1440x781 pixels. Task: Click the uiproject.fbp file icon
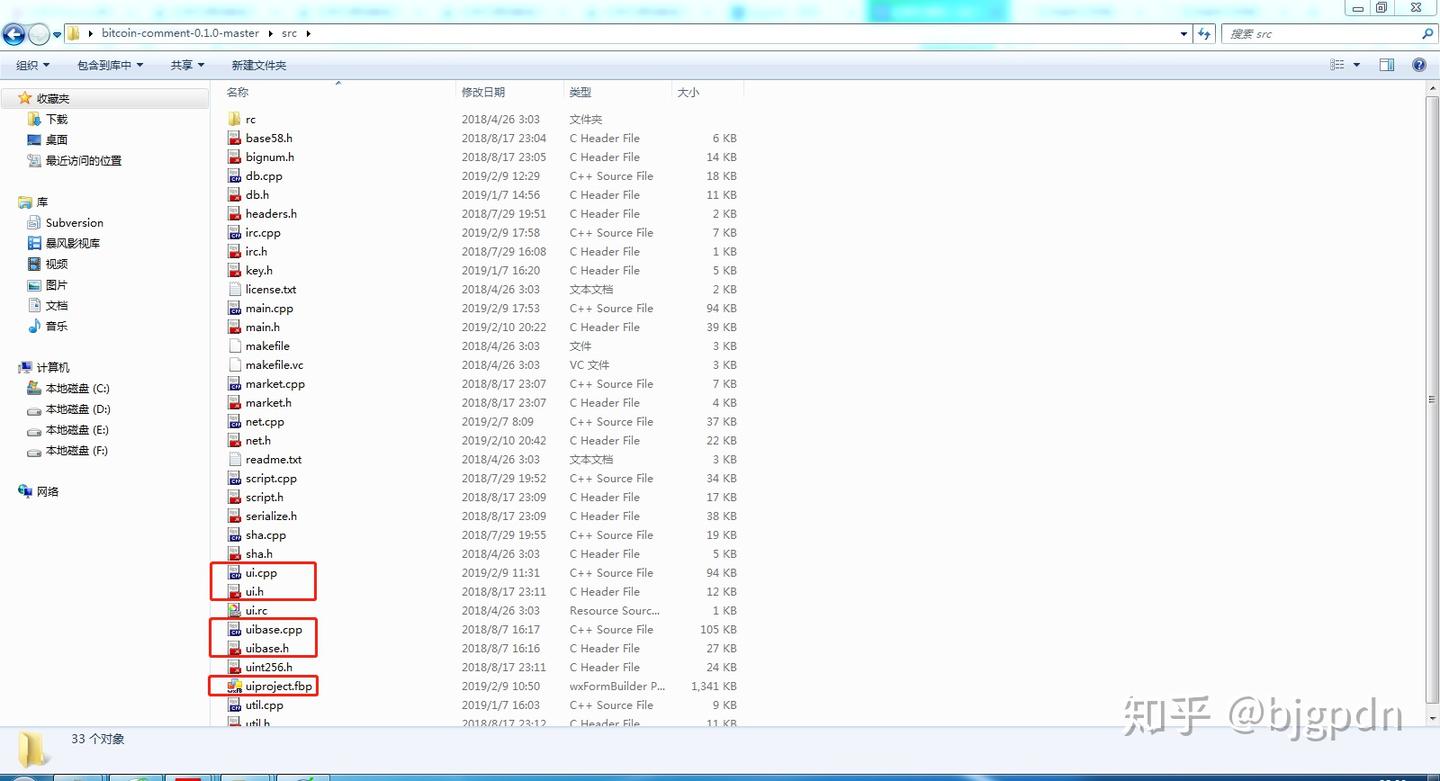(x=234, y=686)
